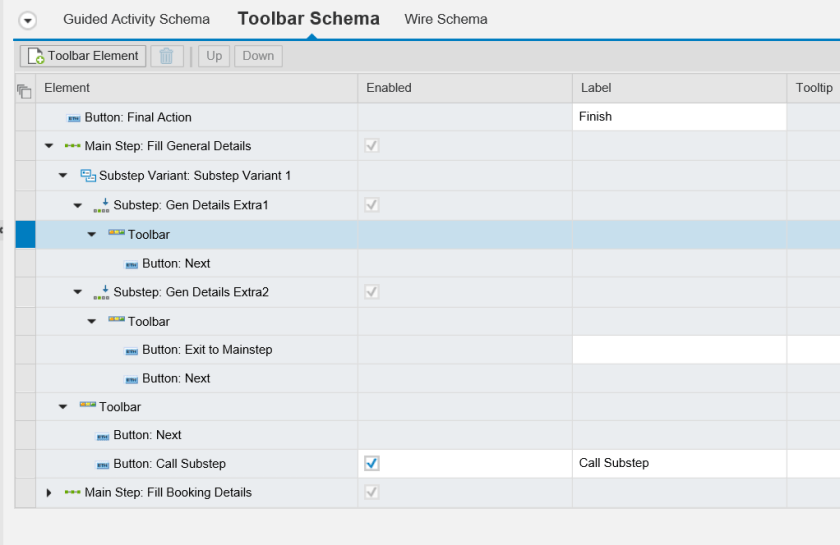Click the Toolbar Element add button
This screenshot has width=840, height=545.
point(83,56)
